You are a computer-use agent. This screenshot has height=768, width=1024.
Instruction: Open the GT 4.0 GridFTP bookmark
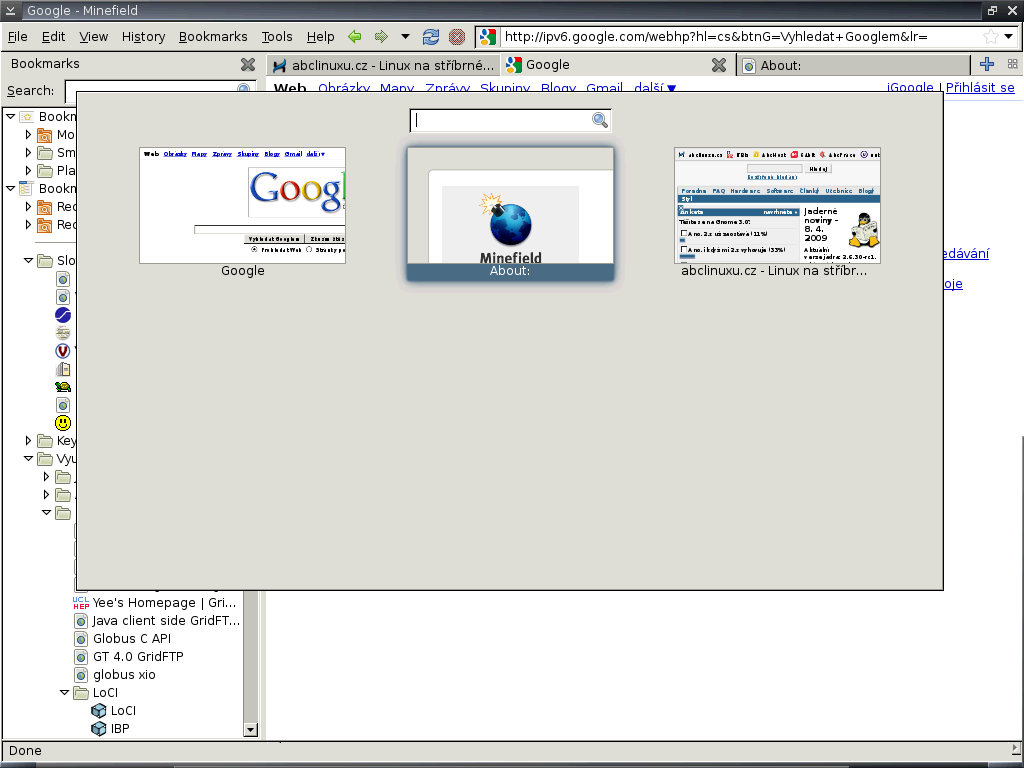[138, 656]
